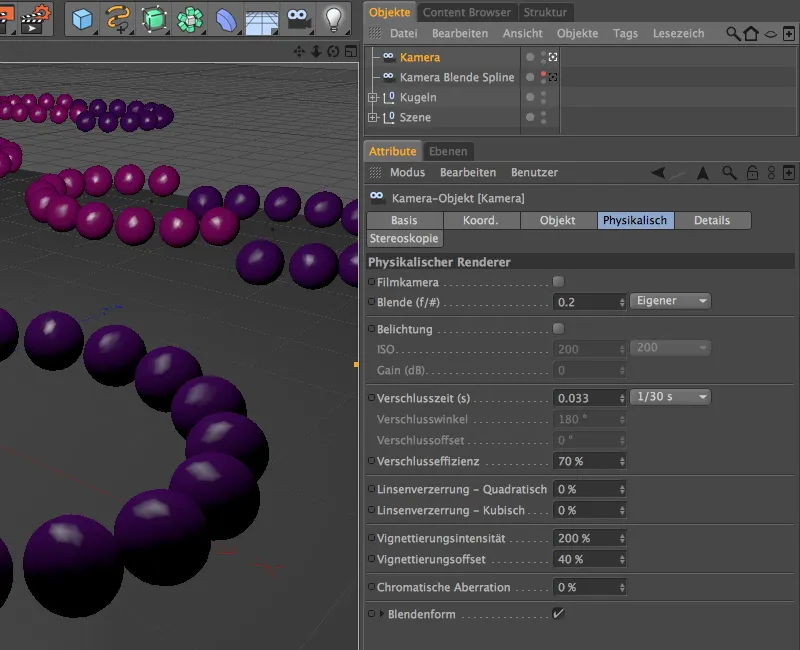800x650 pixels.
Task: Click the Attribute manager mode dots icon
Action: 771,172
